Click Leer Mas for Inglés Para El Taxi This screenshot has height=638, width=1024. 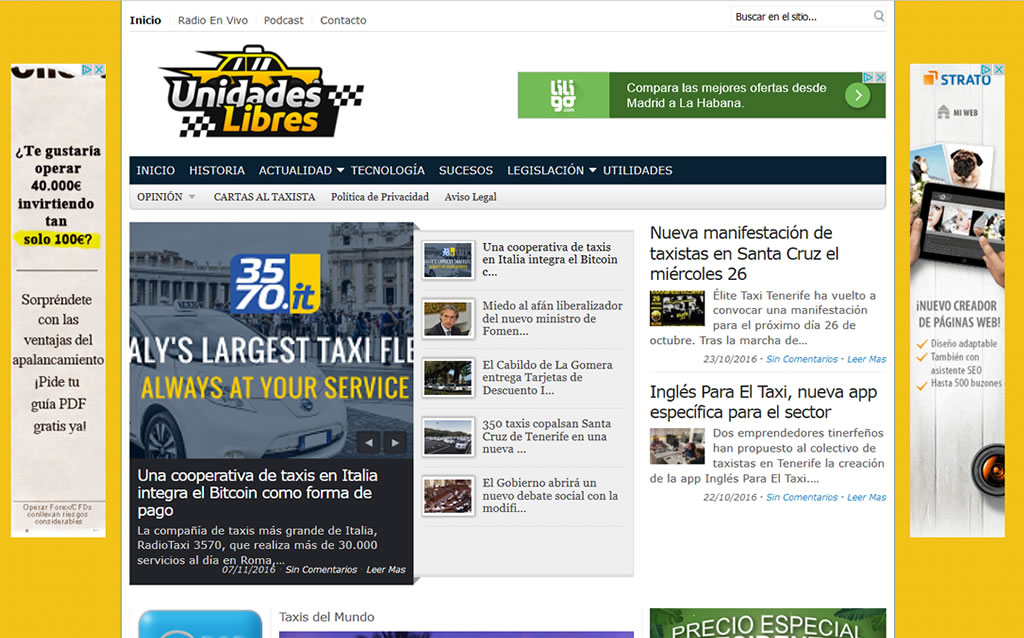[x=866, y=497]
